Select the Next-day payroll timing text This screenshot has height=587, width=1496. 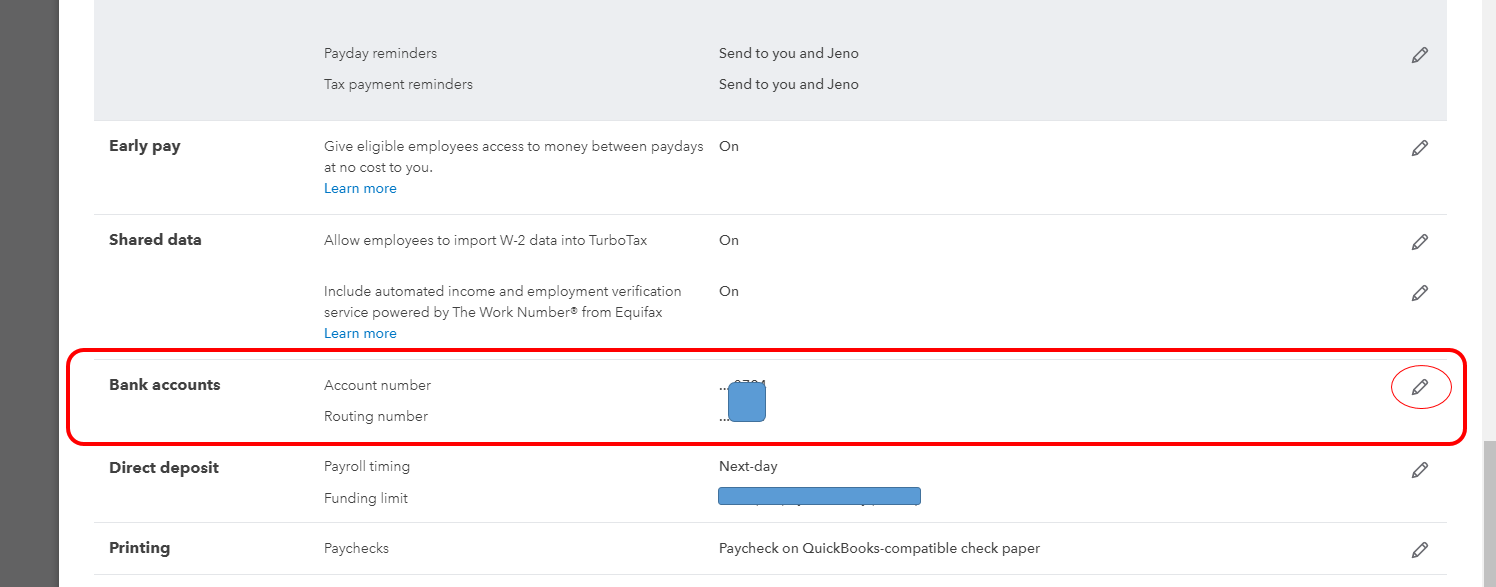tap(748, 466)
